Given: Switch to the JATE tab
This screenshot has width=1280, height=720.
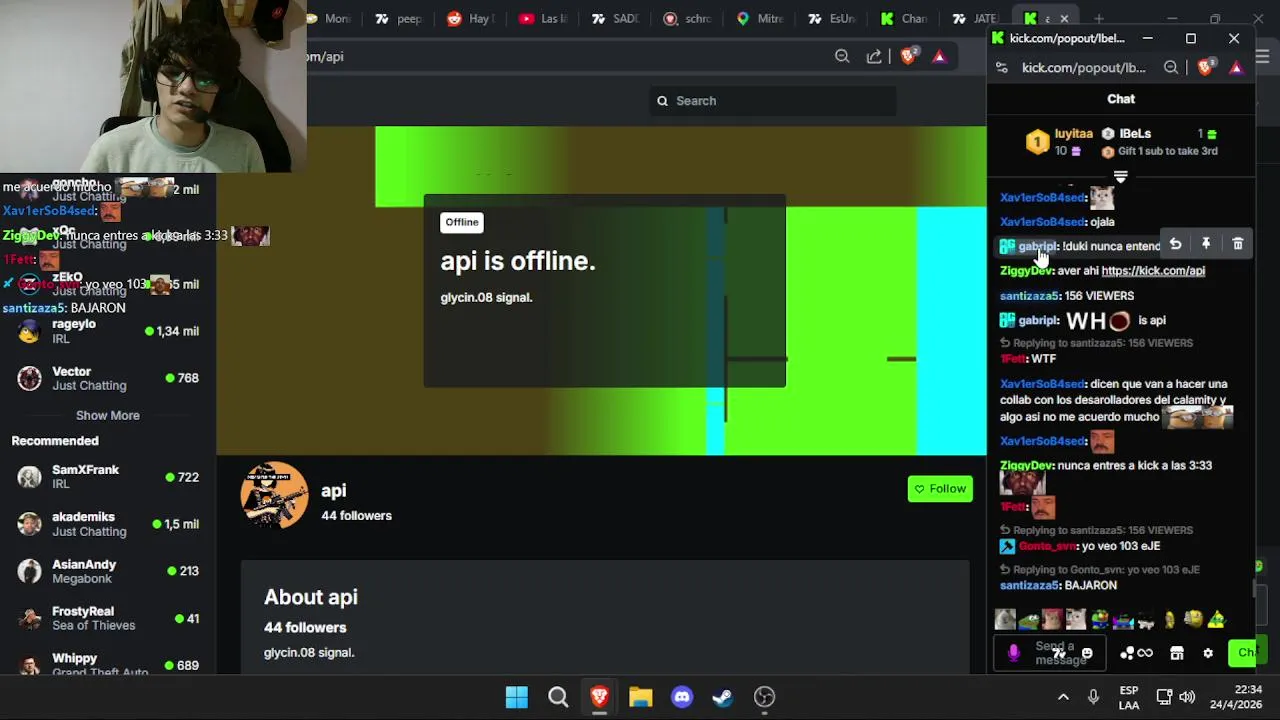Looking at the screenshot, I should coord(976,18).
